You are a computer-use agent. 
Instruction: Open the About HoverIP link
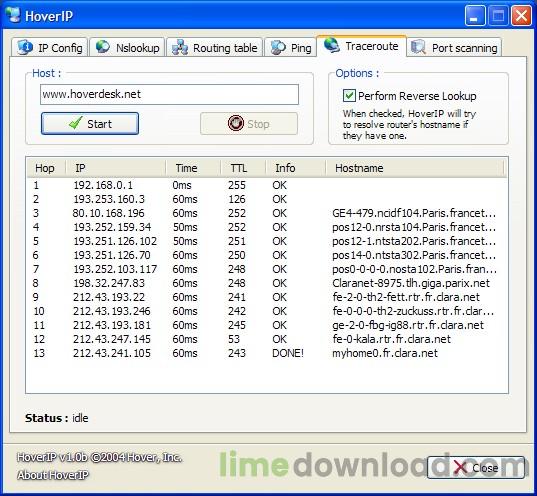(53, 475)
